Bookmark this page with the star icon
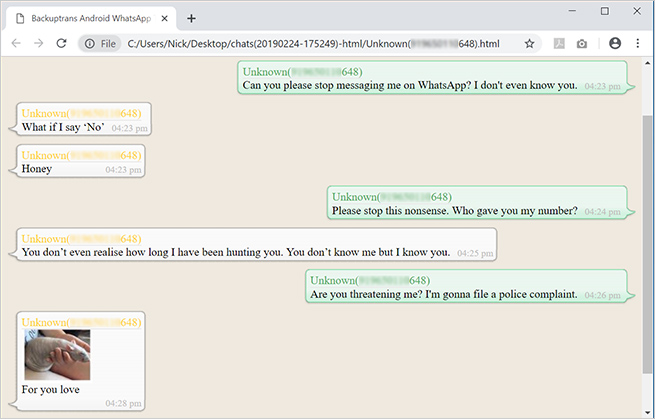Viewport: 655px width, 419px height. click(x=529, y=44)
